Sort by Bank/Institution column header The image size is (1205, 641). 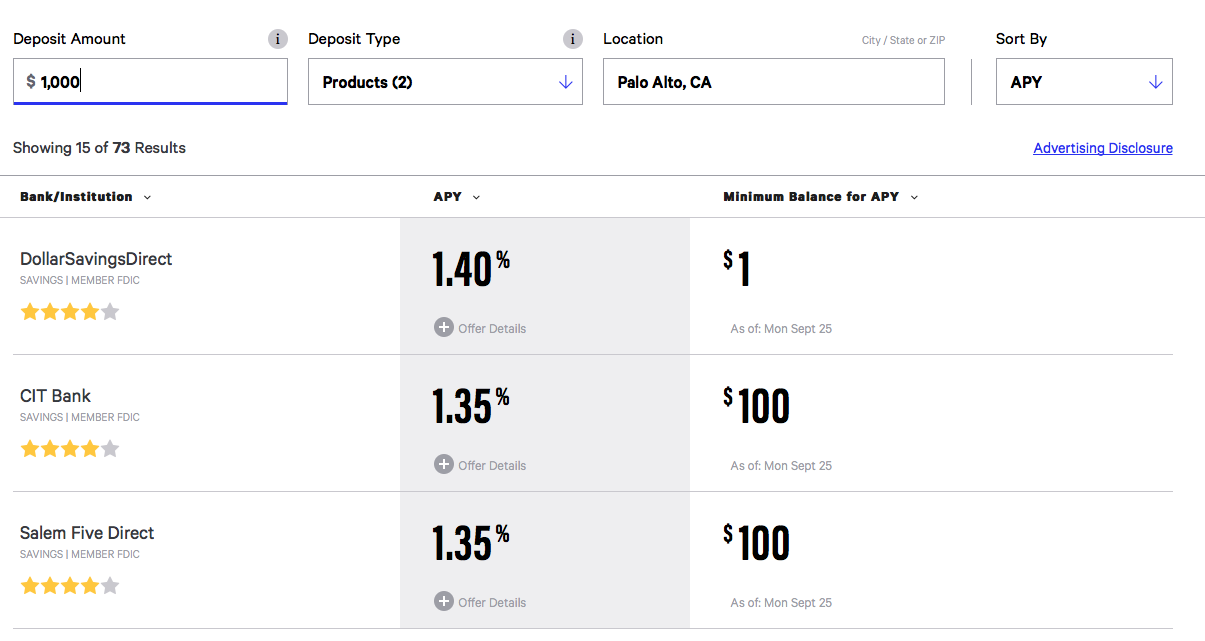86,197
